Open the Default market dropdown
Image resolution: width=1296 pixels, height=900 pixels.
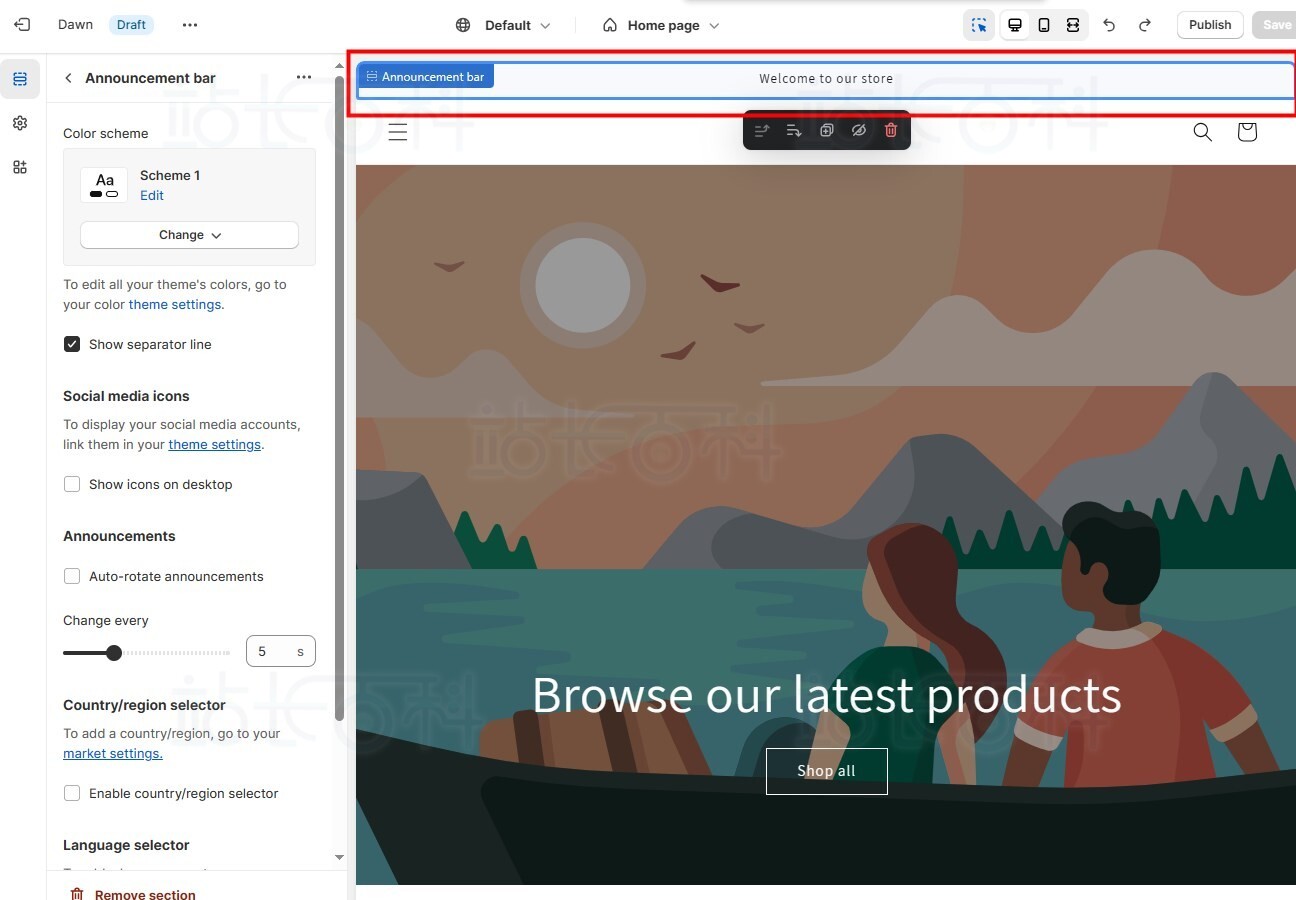[503, 25]
